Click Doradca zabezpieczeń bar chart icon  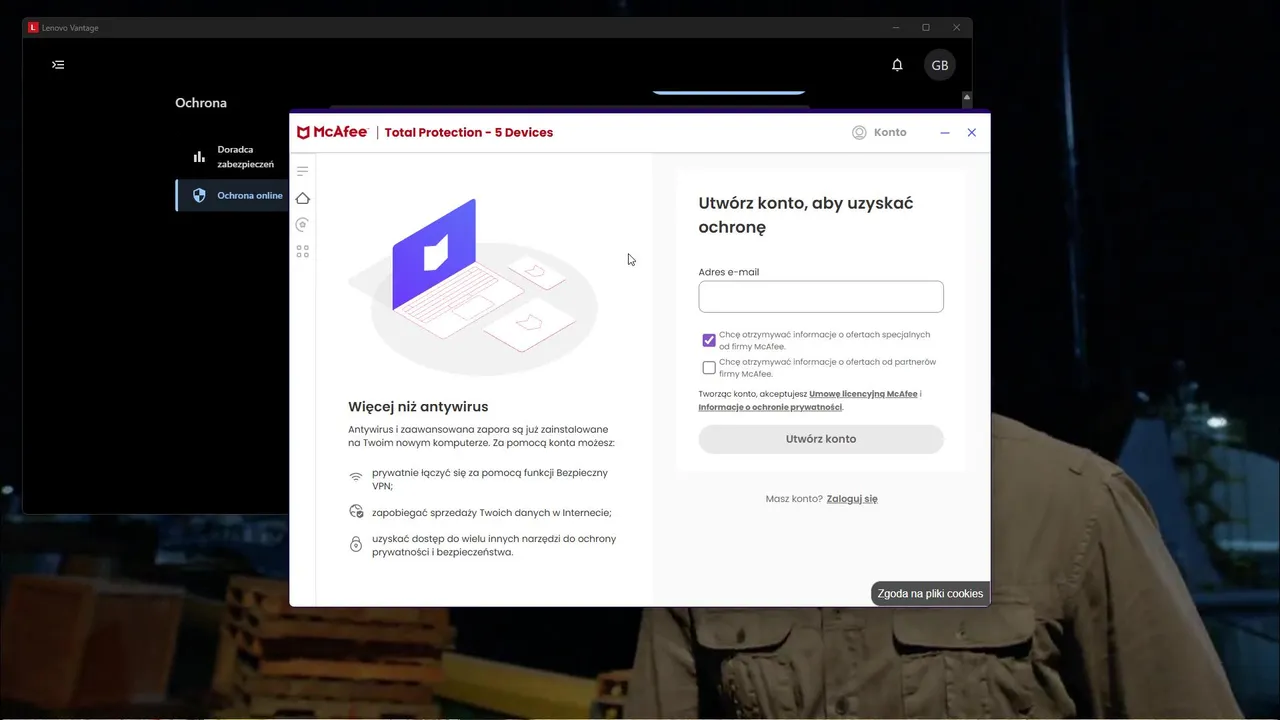[x=199, y=157]
